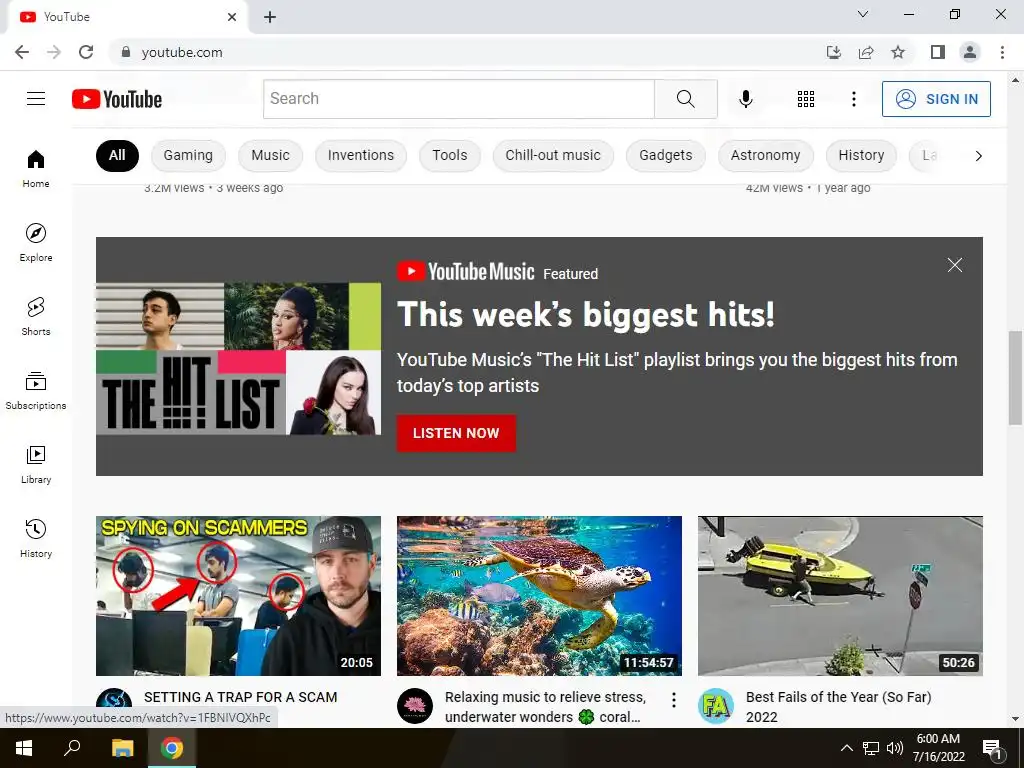1024x768 pixels.
Task: Select the Gadgets category chip
Action: tap(665, 155)
